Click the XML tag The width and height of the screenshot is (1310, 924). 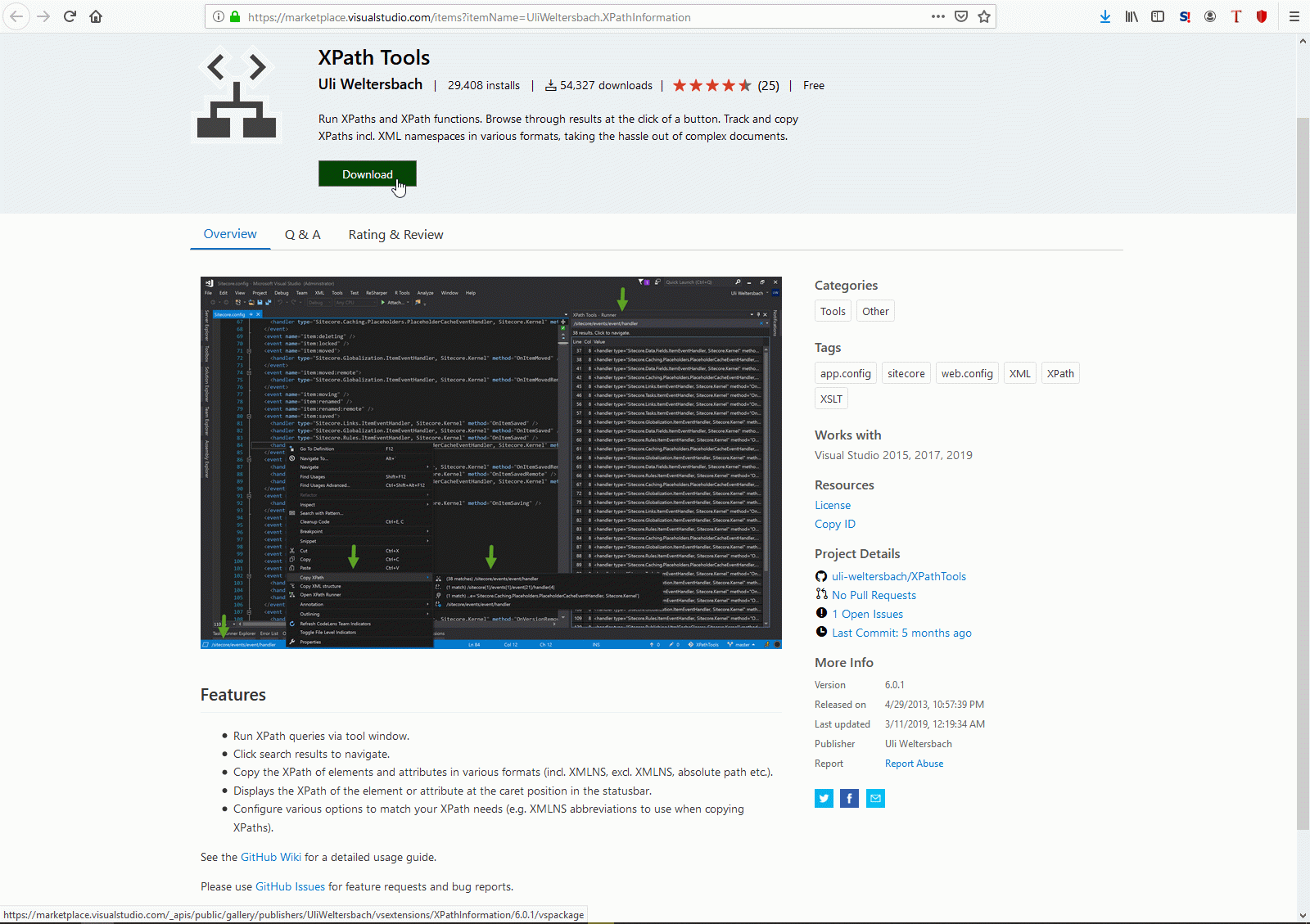(1020, 373)
